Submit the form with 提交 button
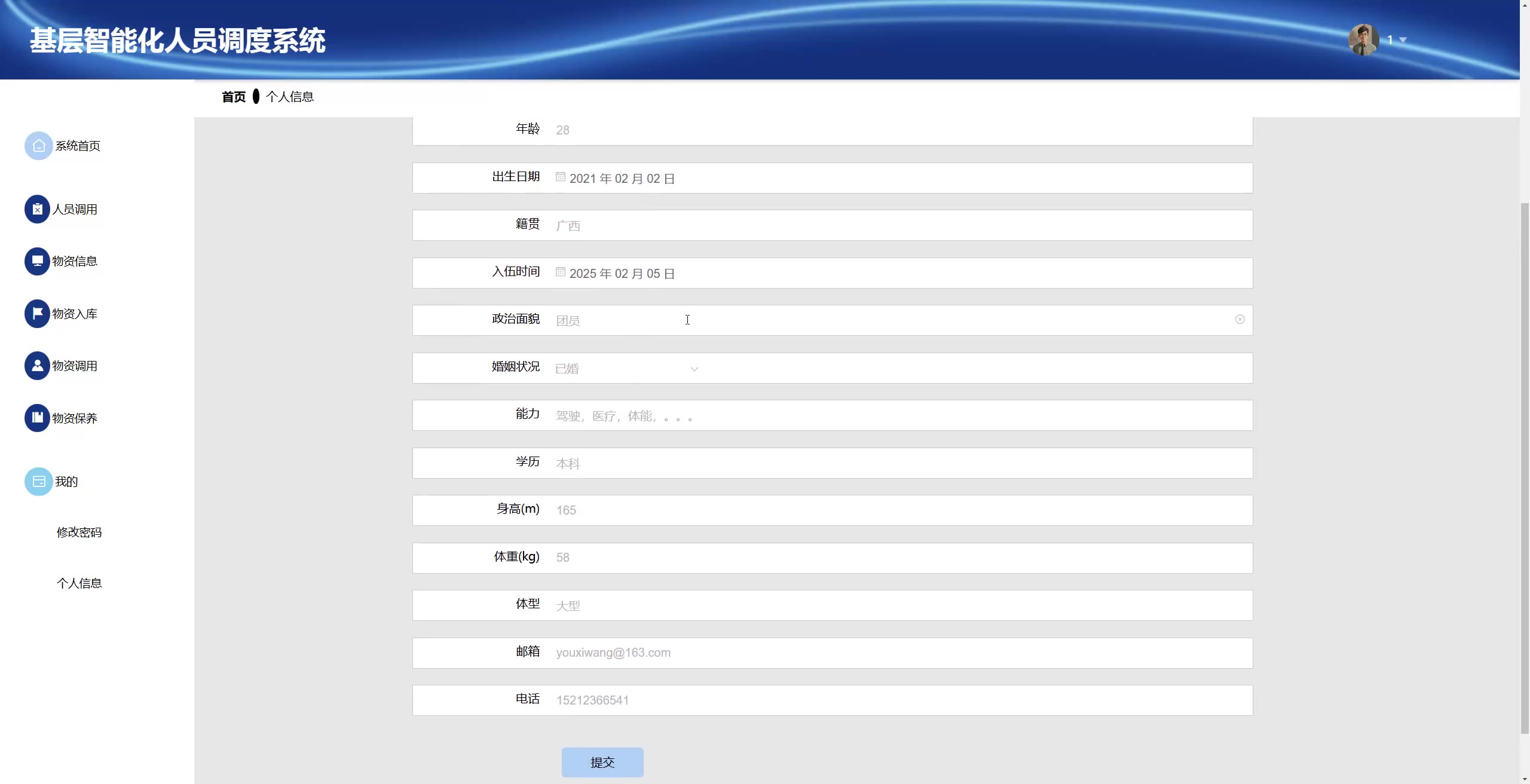This screenshot has width=1530, height=784. tap(602, 762)
